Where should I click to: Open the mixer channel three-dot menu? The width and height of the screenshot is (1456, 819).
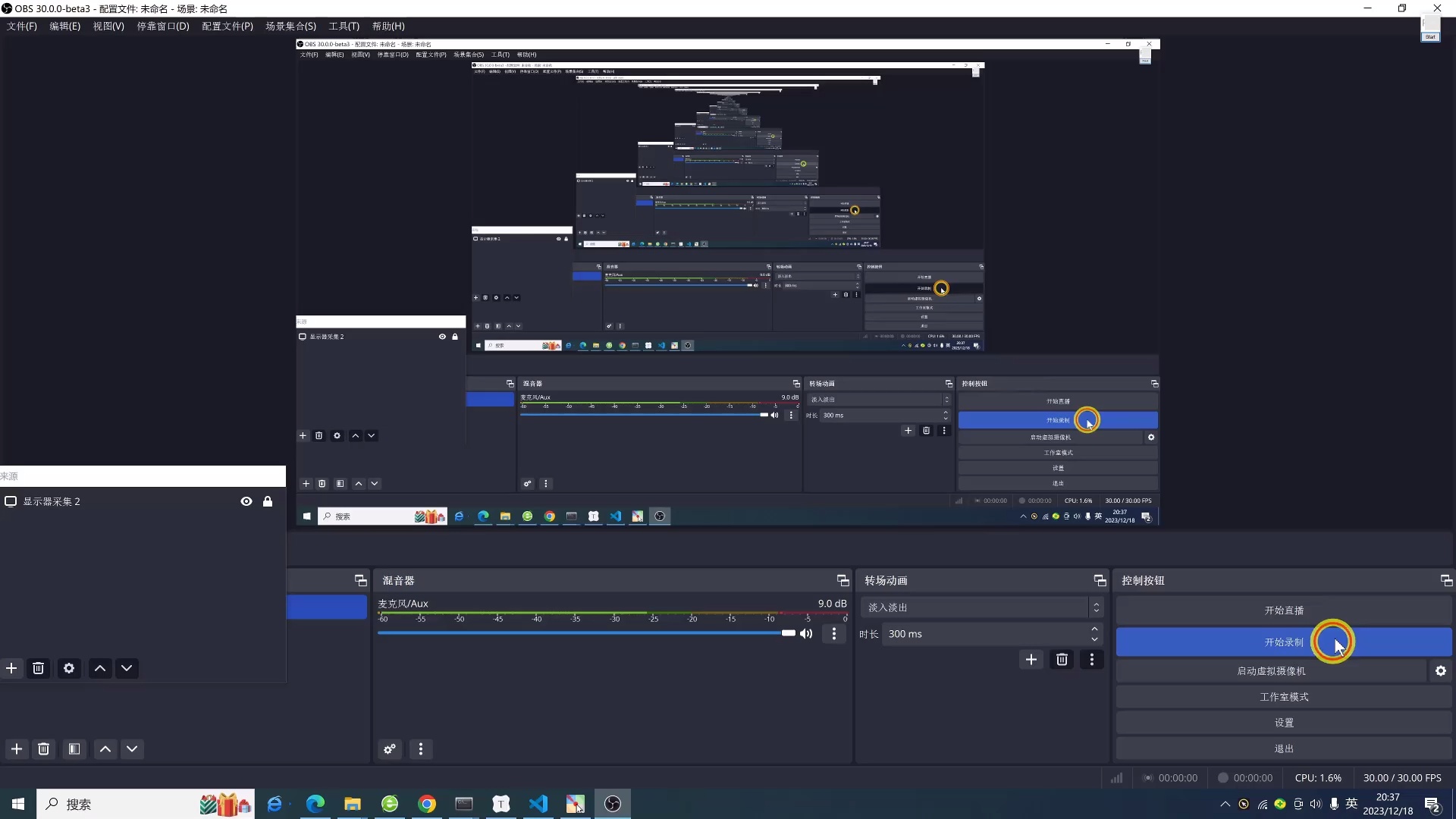click(x=834, y=634)
